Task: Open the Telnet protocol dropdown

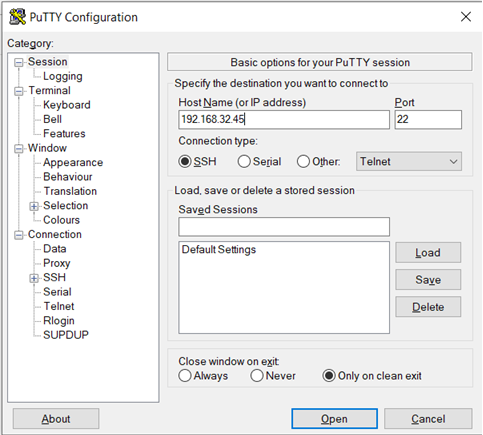Action: [409, 162]
